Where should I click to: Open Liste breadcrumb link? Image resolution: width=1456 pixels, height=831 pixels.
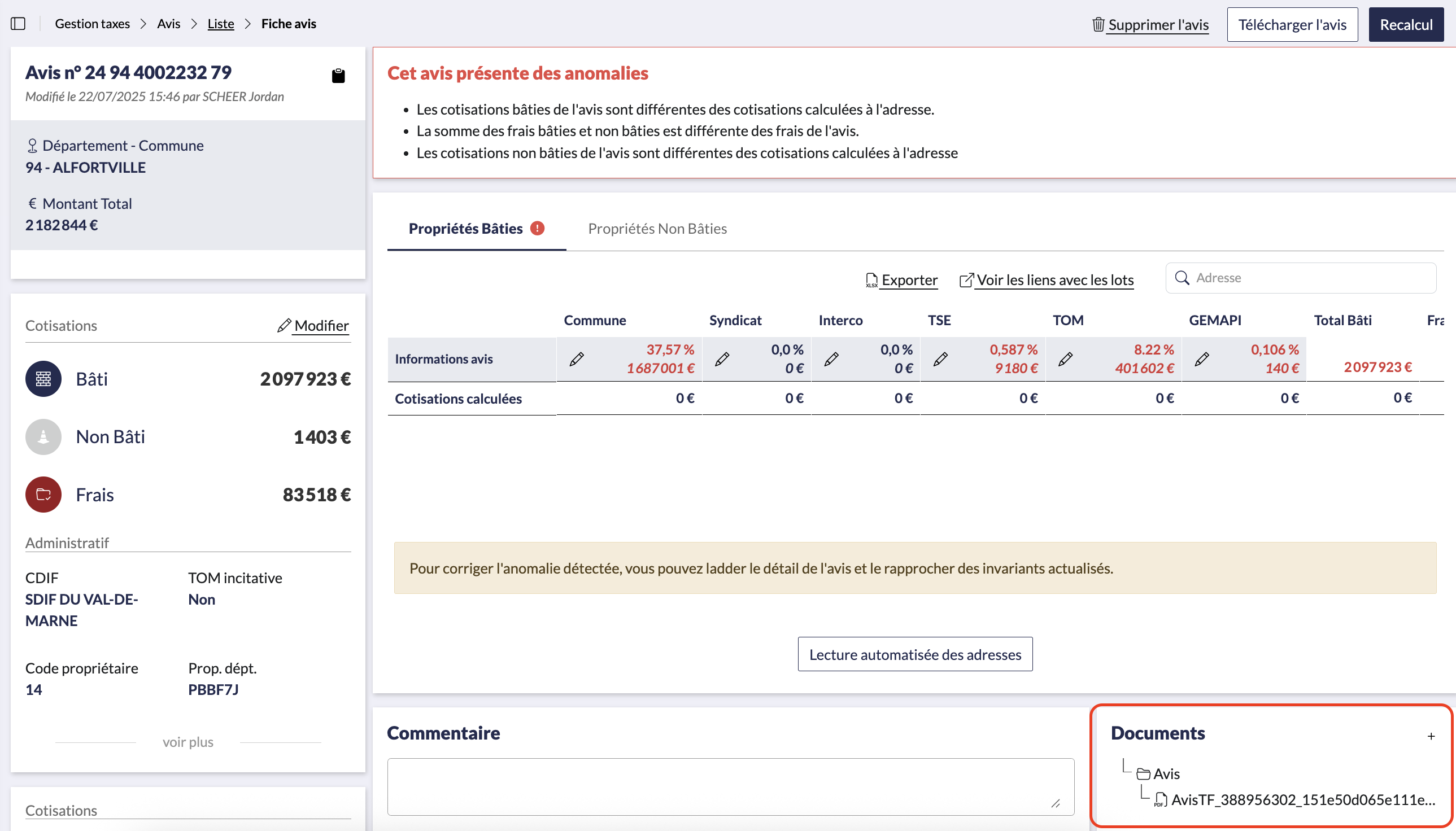coord(220,24)
